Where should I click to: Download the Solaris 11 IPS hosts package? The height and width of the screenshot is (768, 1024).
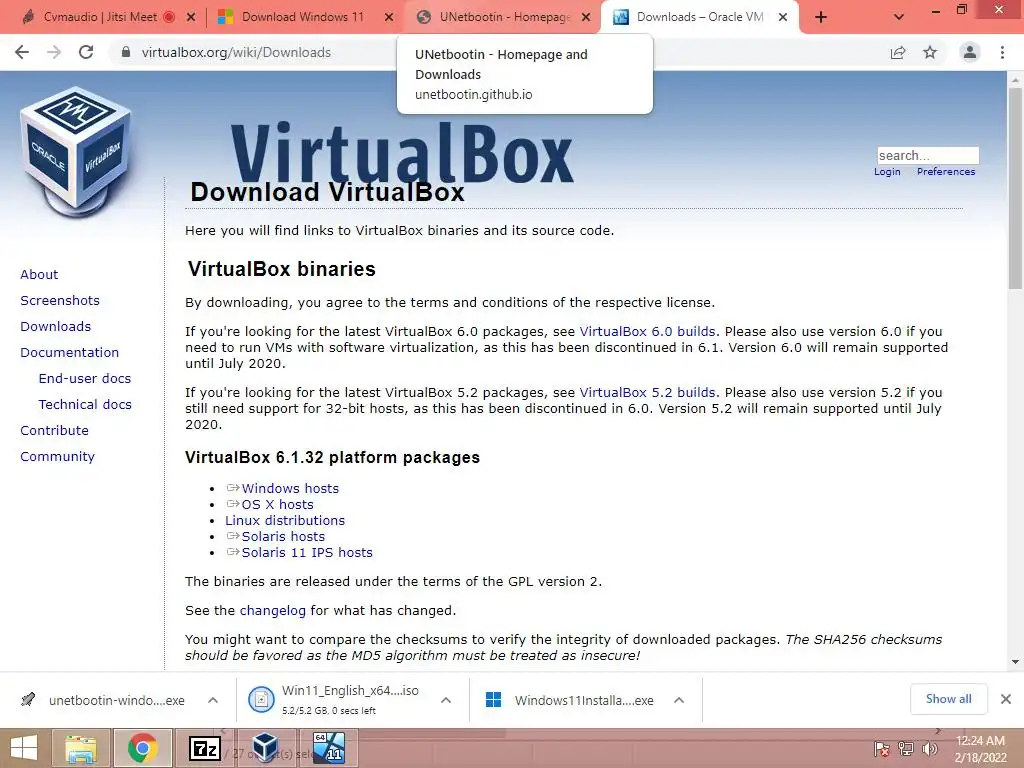click(307, 552)
